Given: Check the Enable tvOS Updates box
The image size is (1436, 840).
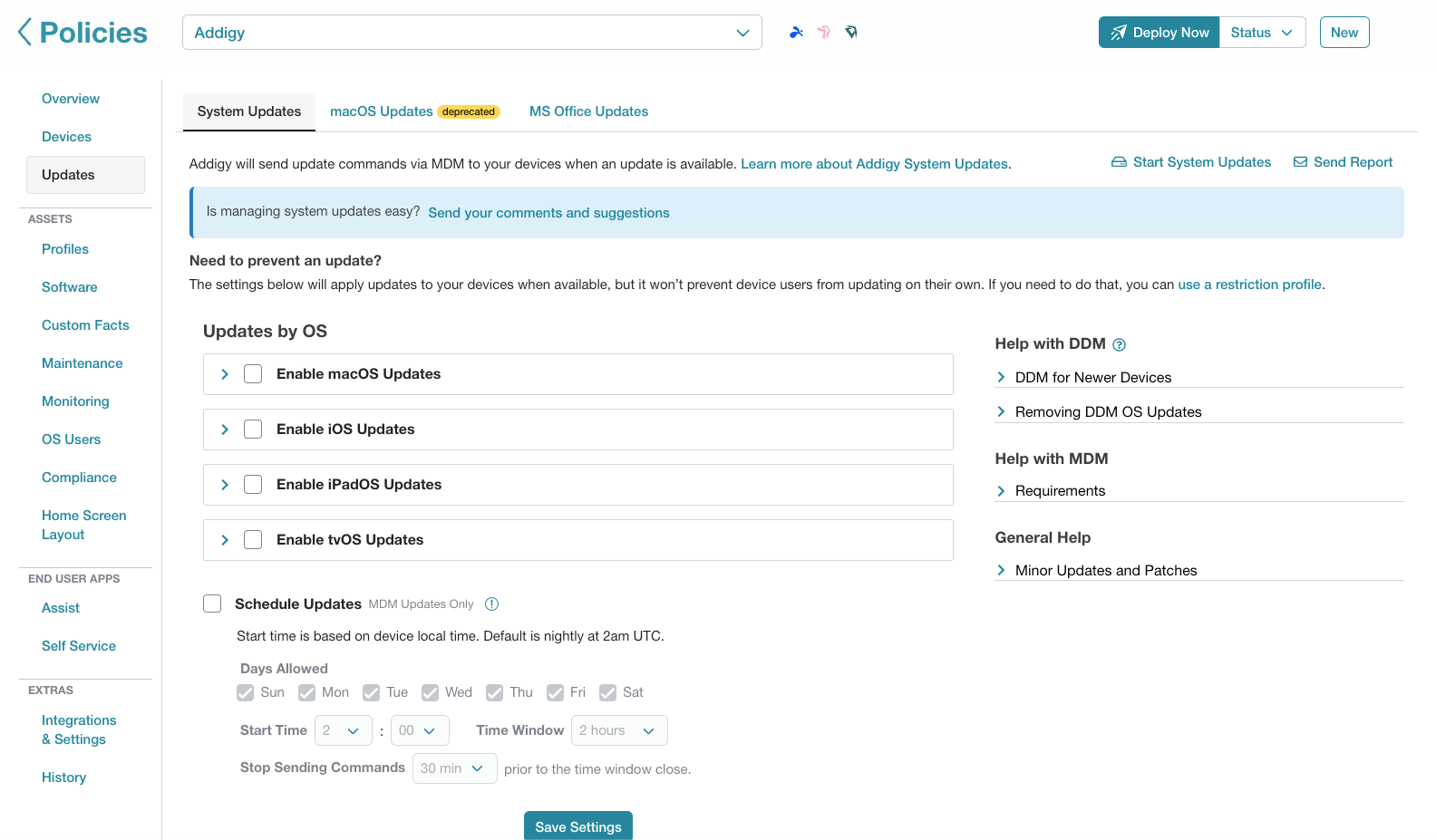Looking at the screenshot, I should coord(253,540).
